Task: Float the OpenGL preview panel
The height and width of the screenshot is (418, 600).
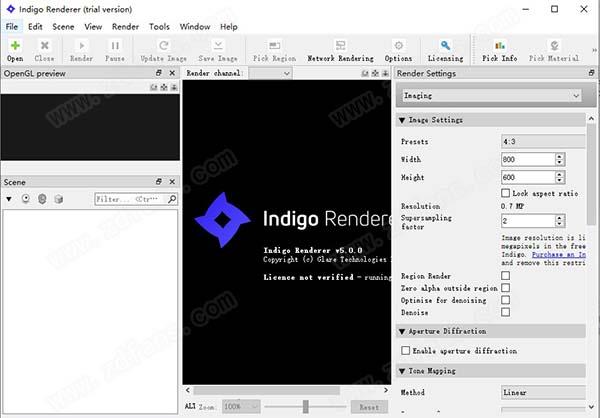Action: pos(159,73)
